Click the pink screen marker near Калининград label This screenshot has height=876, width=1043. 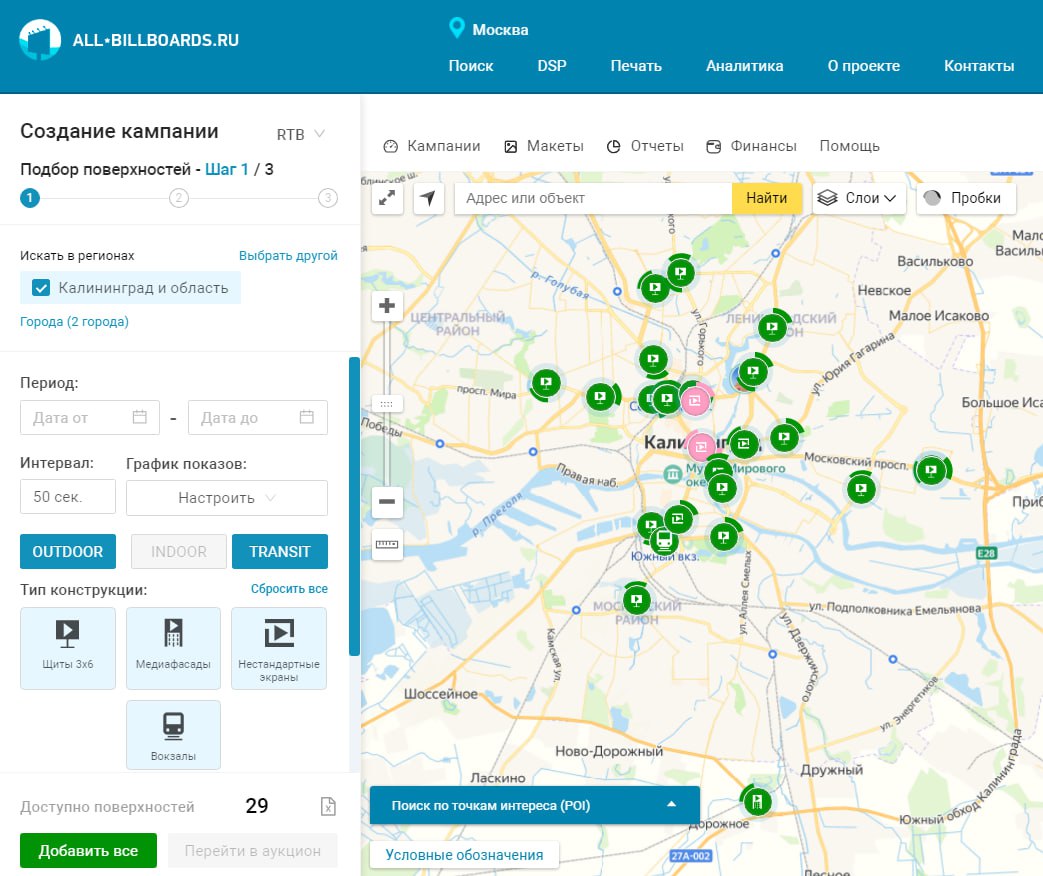tap(700, 446)
